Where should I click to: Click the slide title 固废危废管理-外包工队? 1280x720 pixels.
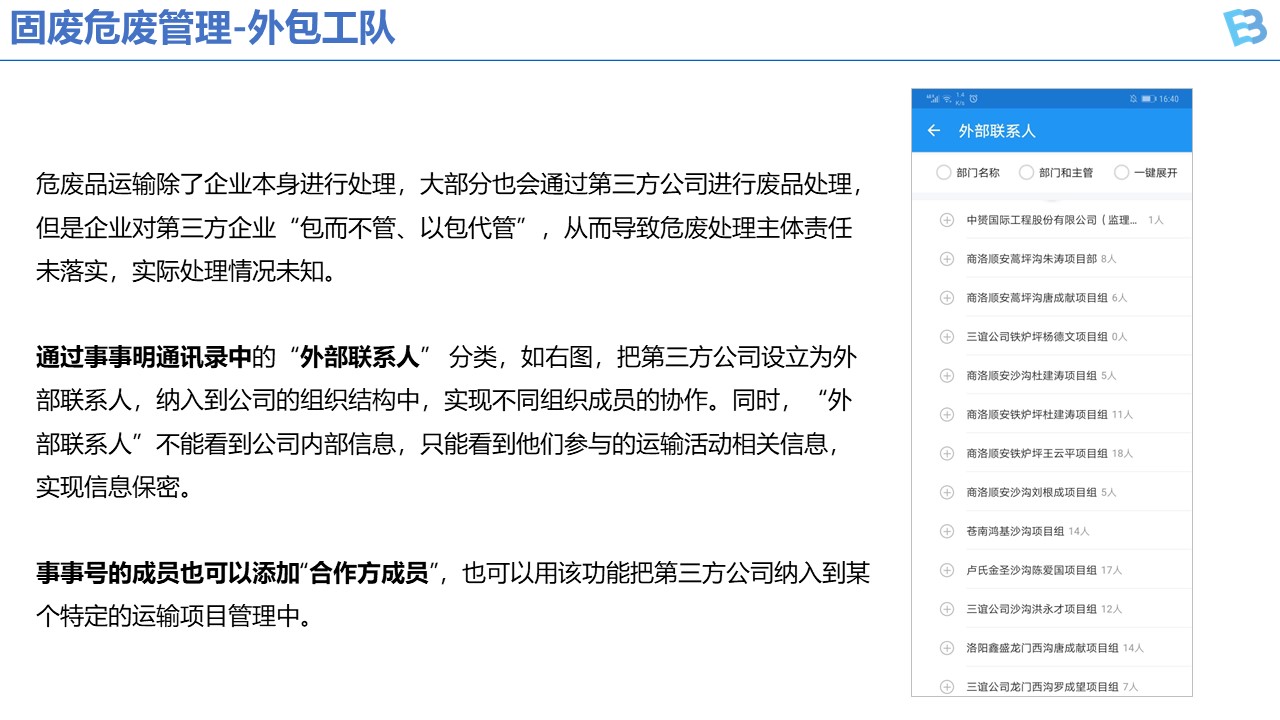click(x=203, y=28)
